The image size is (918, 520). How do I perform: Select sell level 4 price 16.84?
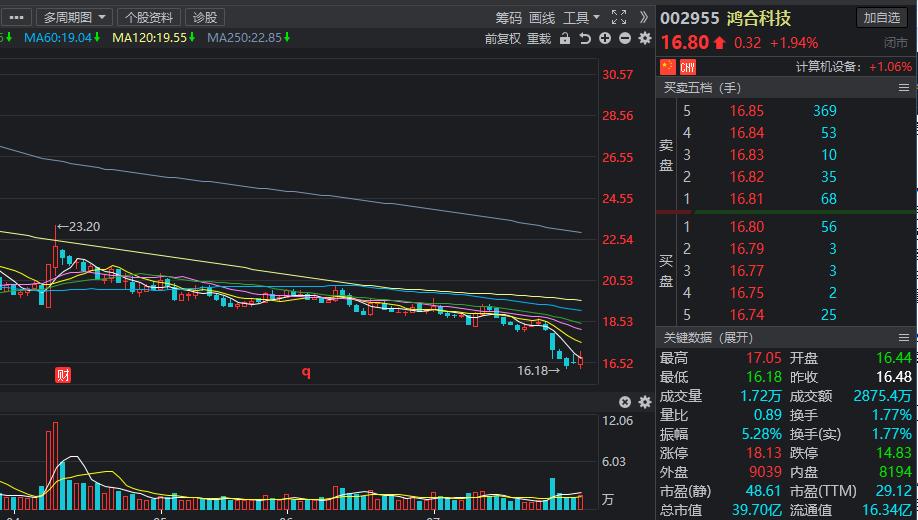click(746, 133)
